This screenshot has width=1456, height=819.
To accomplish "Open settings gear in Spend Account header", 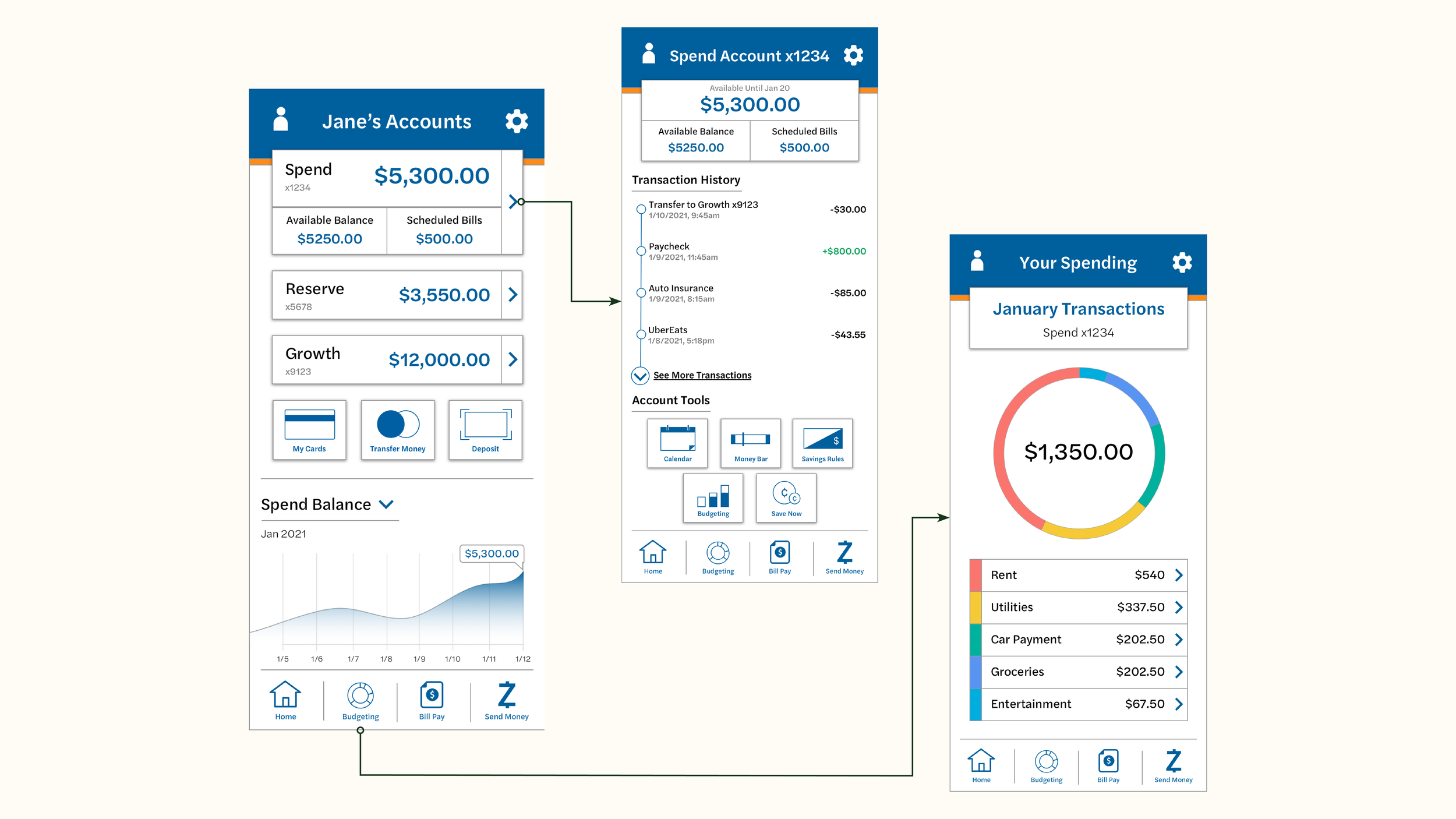I will tap(853, 55).
